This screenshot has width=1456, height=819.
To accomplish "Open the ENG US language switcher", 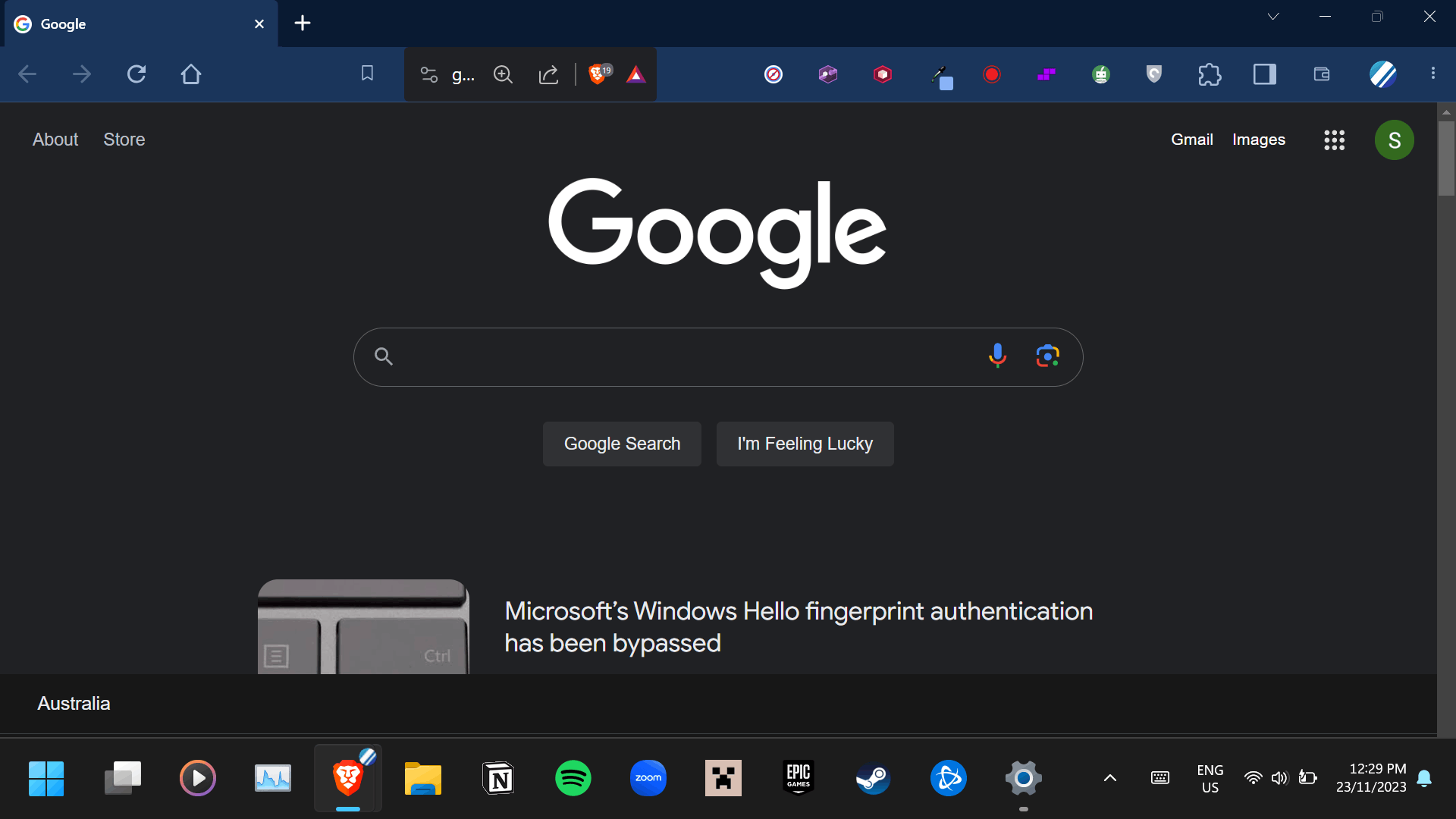I will point(1210,779).
